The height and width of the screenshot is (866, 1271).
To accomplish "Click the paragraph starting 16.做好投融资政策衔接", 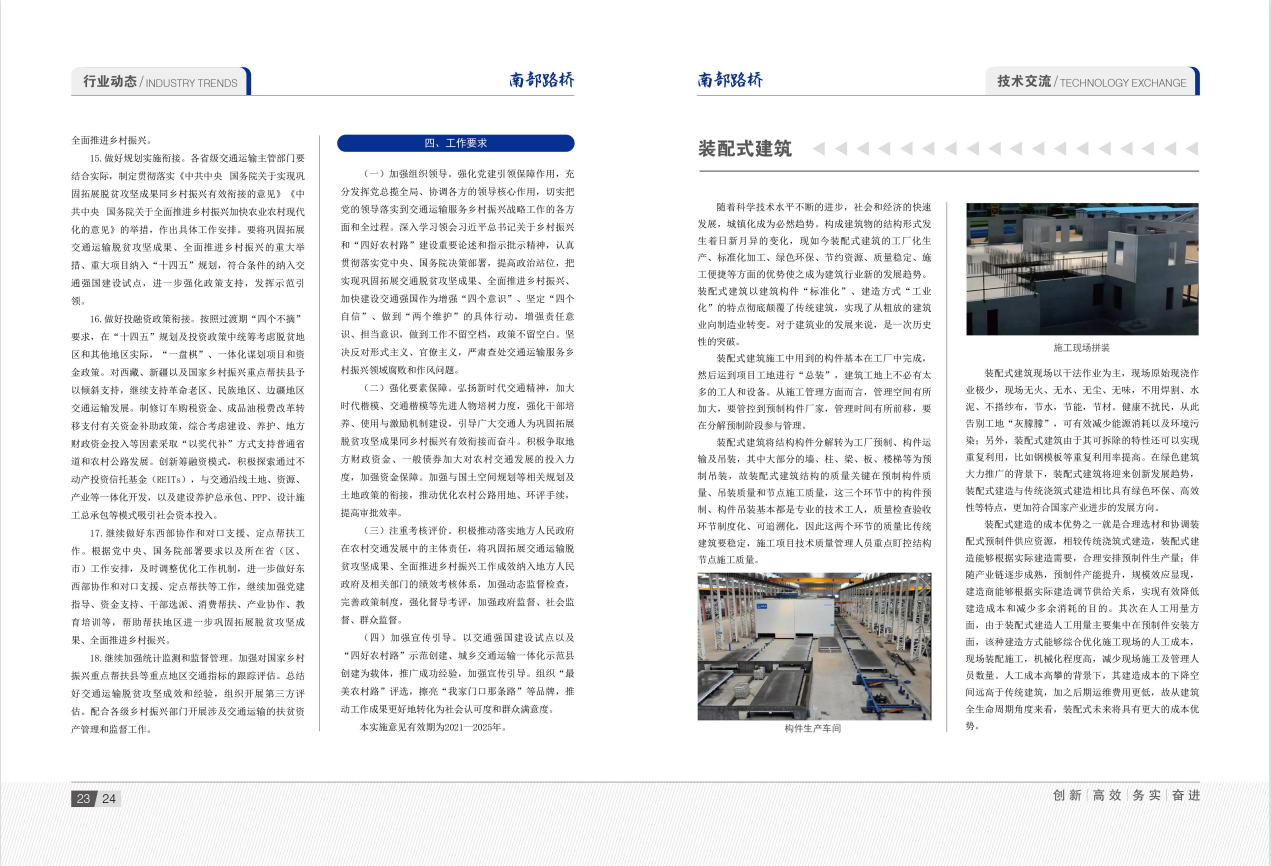I will [x=189, y=418].
